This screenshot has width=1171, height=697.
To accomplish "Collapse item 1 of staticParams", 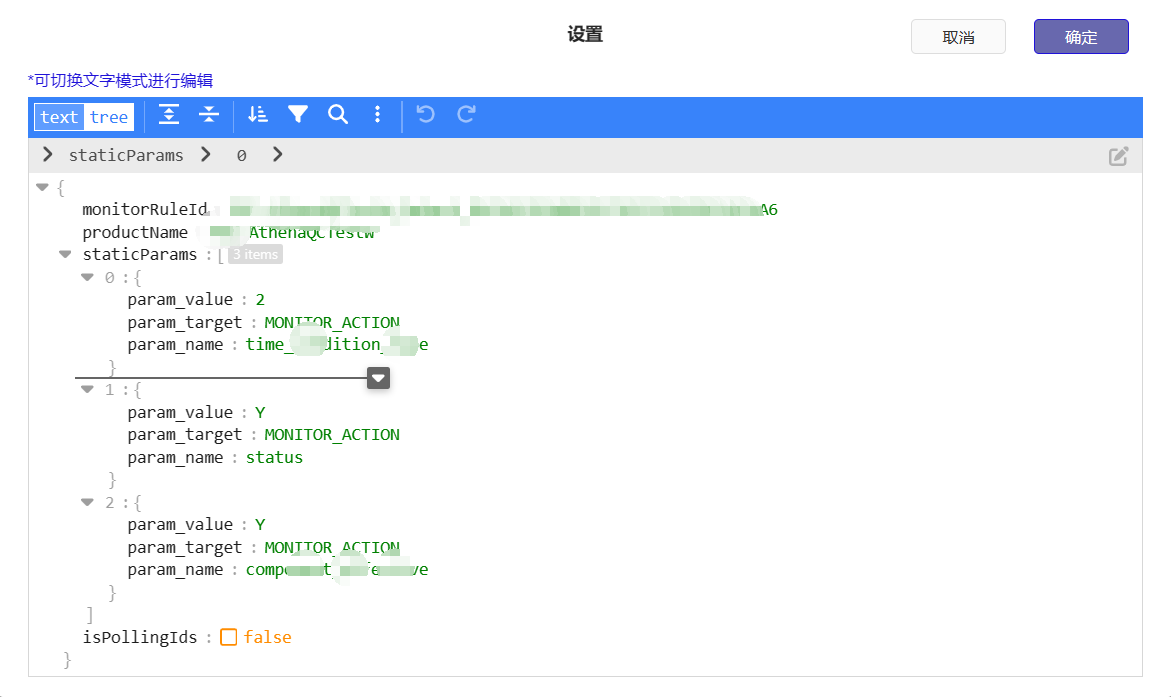I will (88, 389).
